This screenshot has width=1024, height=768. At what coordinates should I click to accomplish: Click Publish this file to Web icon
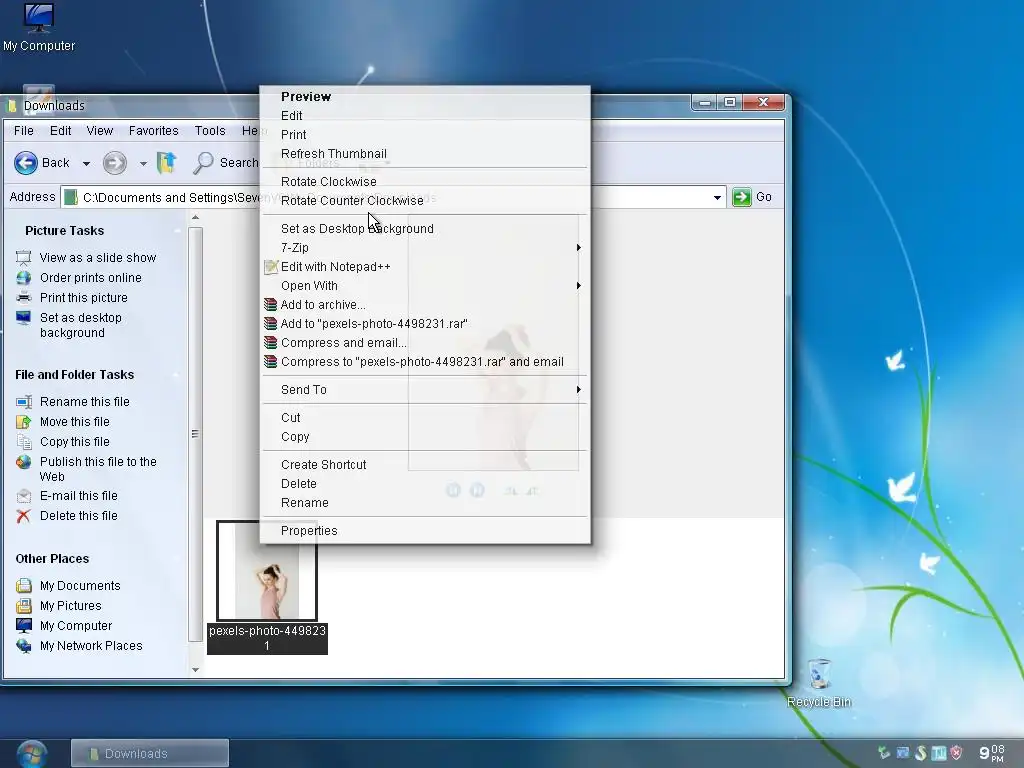(24, 462)
